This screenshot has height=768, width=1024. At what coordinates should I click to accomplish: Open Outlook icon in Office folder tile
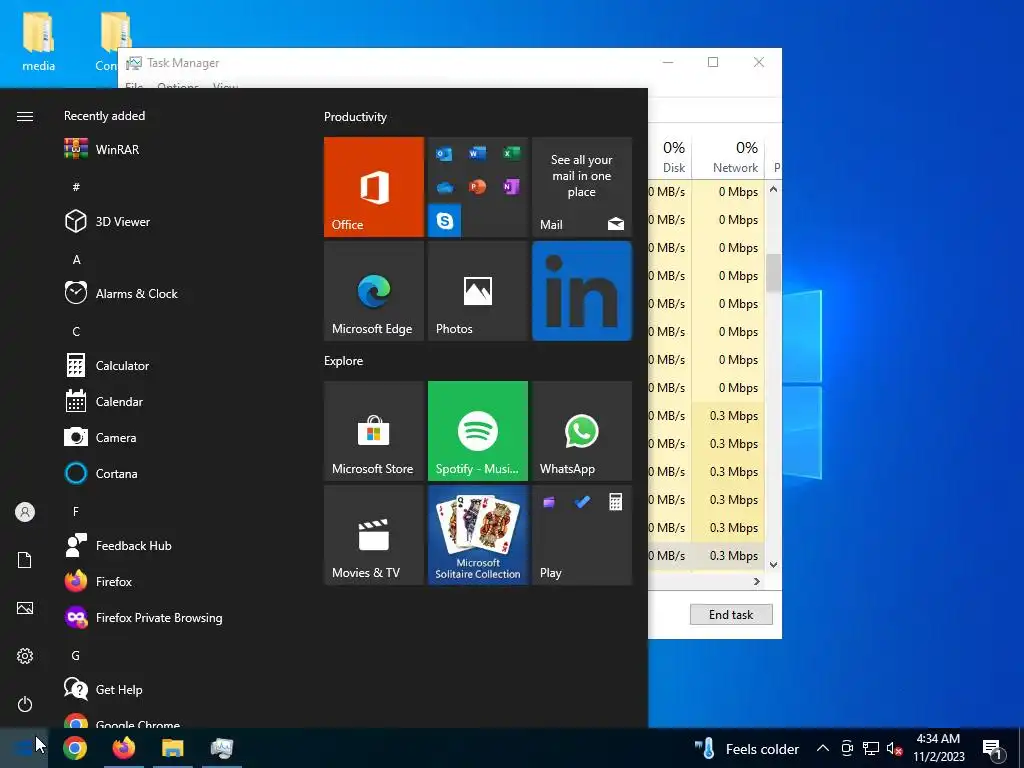[x=444, y=154]
